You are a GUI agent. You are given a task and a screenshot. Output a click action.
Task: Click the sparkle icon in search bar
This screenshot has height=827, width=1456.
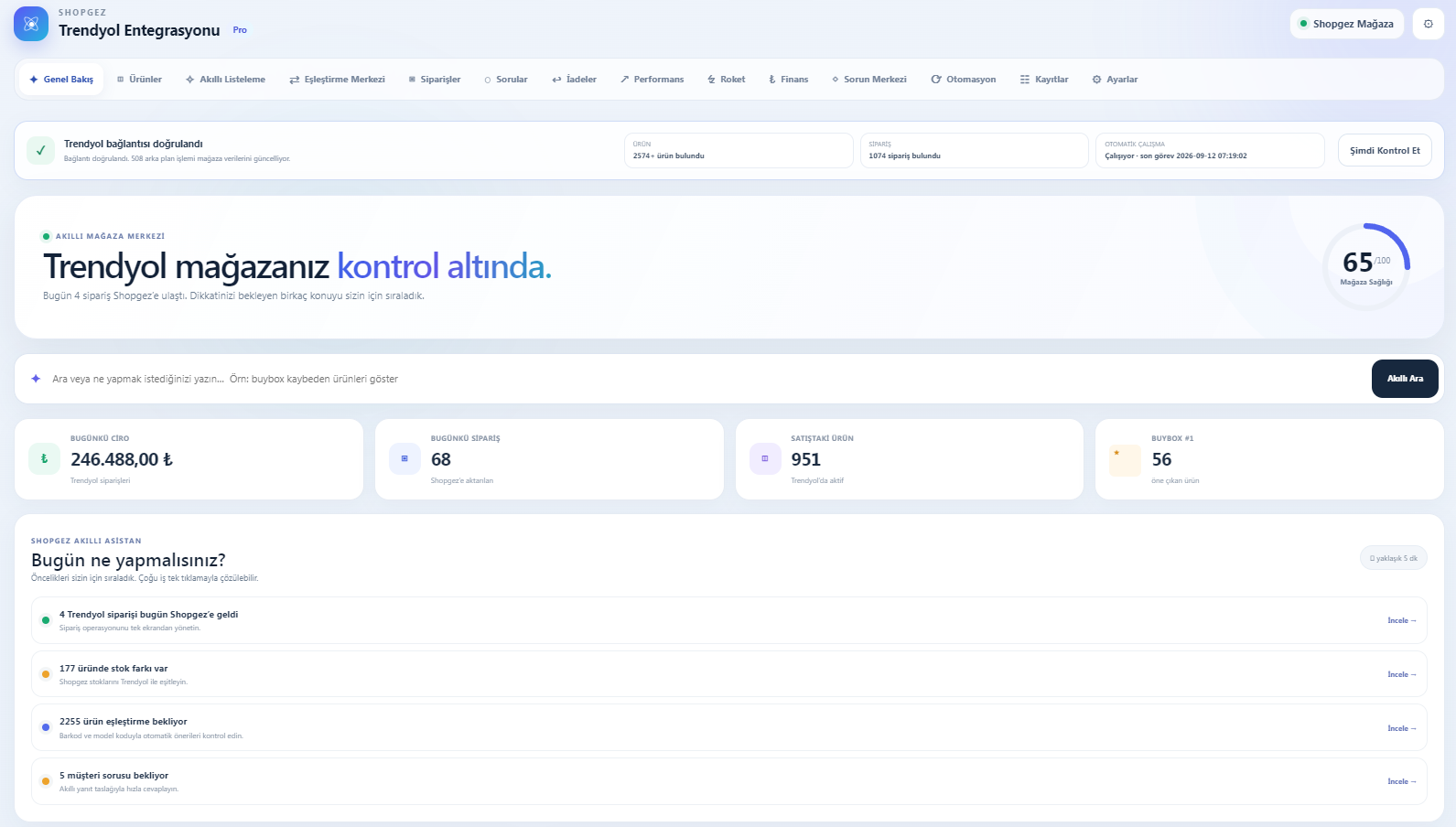coord(36,379)
